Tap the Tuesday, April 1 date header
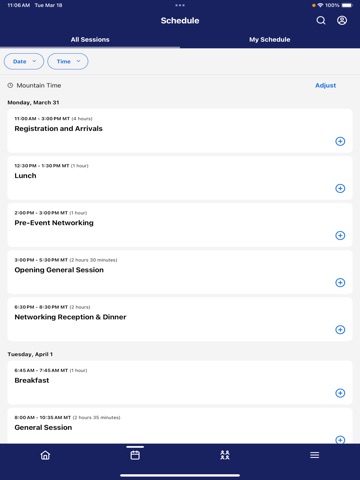Viewport: 360px width, 480px height. click(30, 354)
